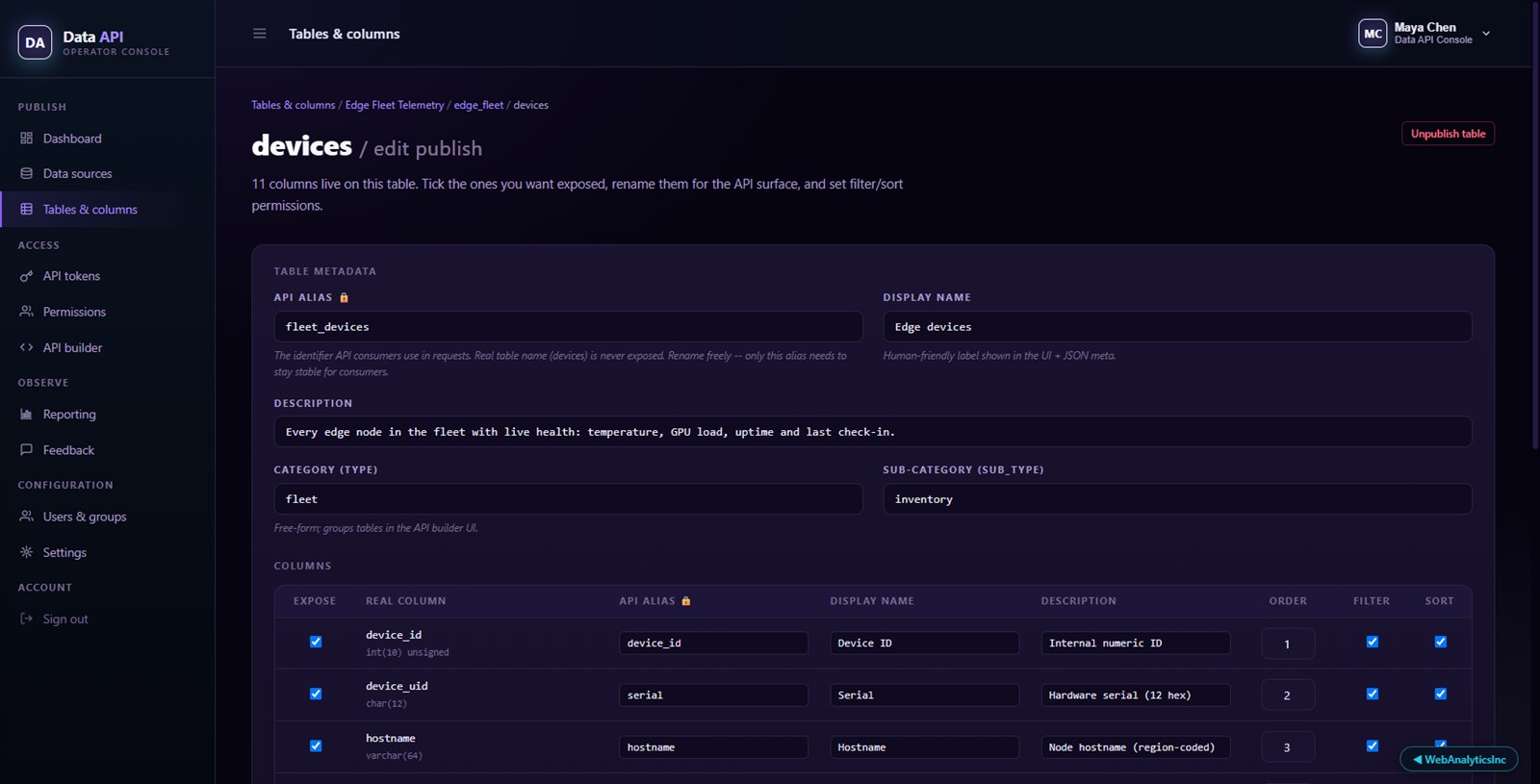Click the Reporting chart icon

click(26, 415)
